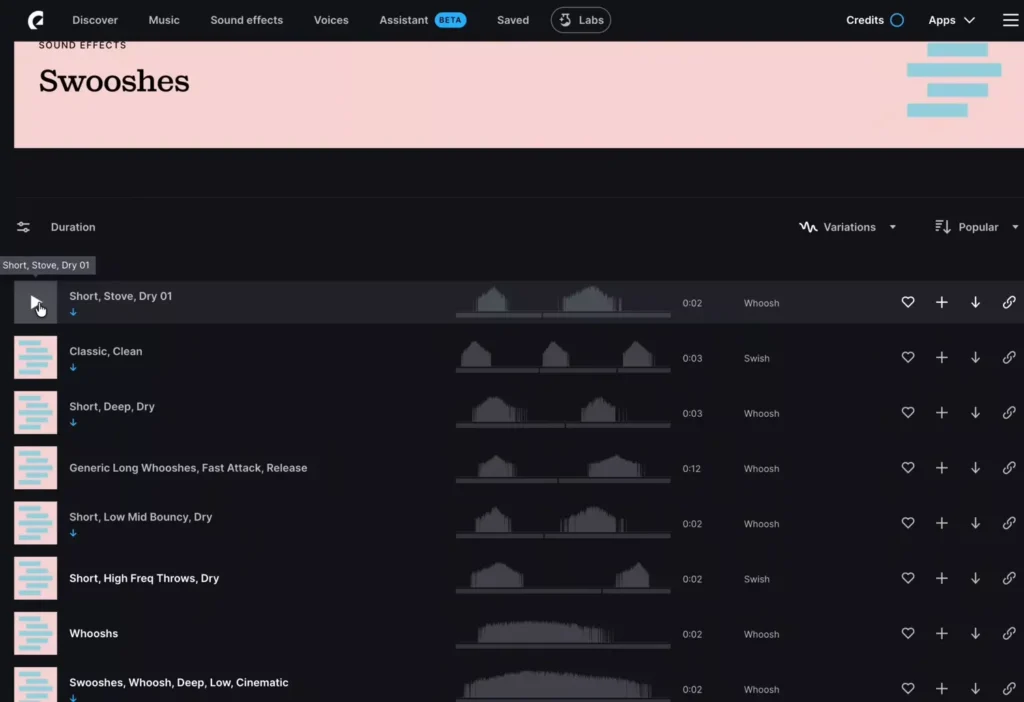Screen dimensions: 1024x702
Task: Click the Labs button
Action: tap(581, 20)
